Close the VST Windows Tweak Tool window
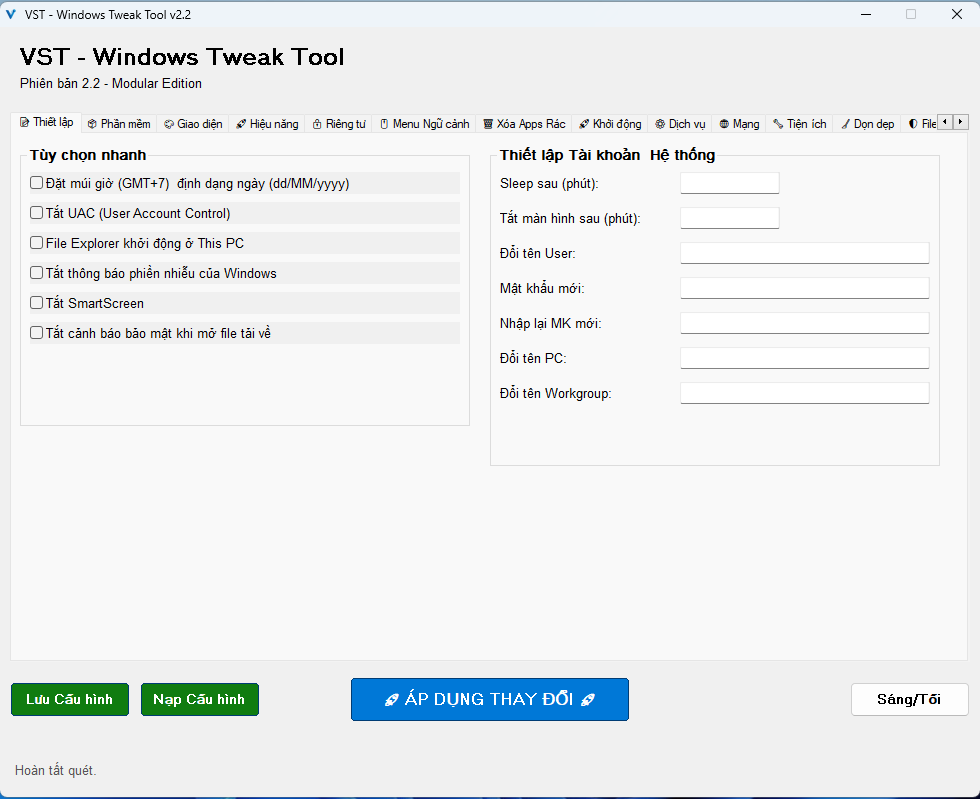980x799 pixels. point(957,14)
